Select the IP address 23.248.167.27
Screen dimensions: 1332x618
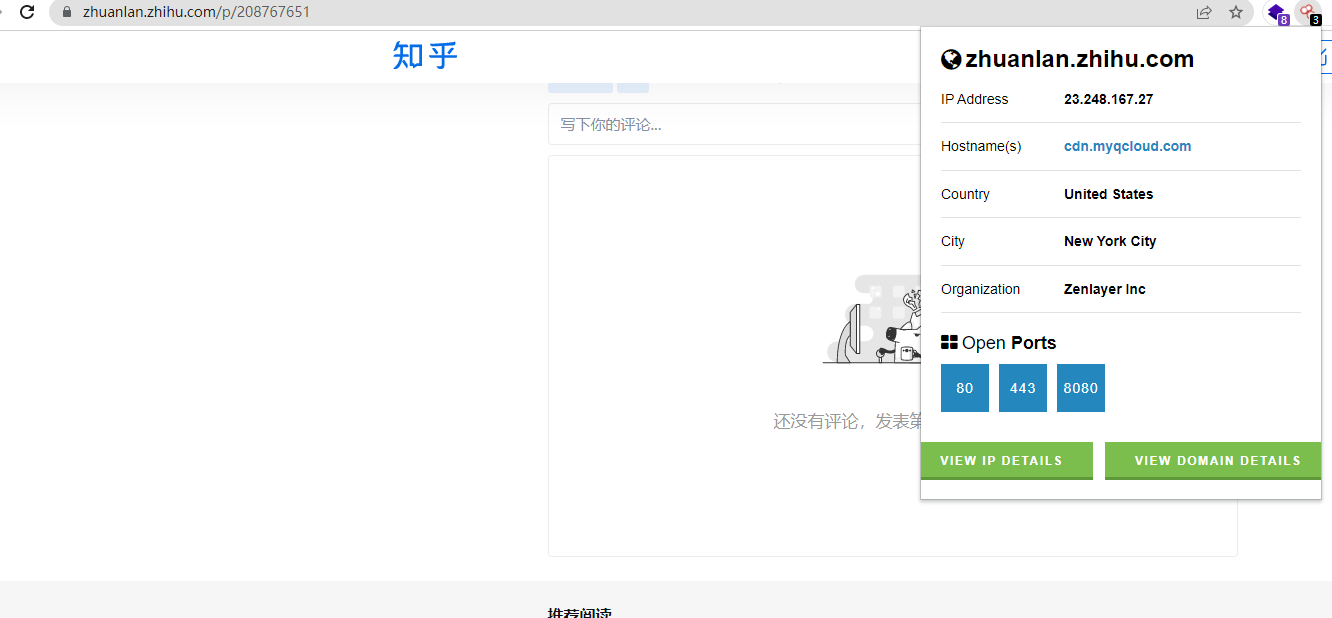(x=1108, y=99)
